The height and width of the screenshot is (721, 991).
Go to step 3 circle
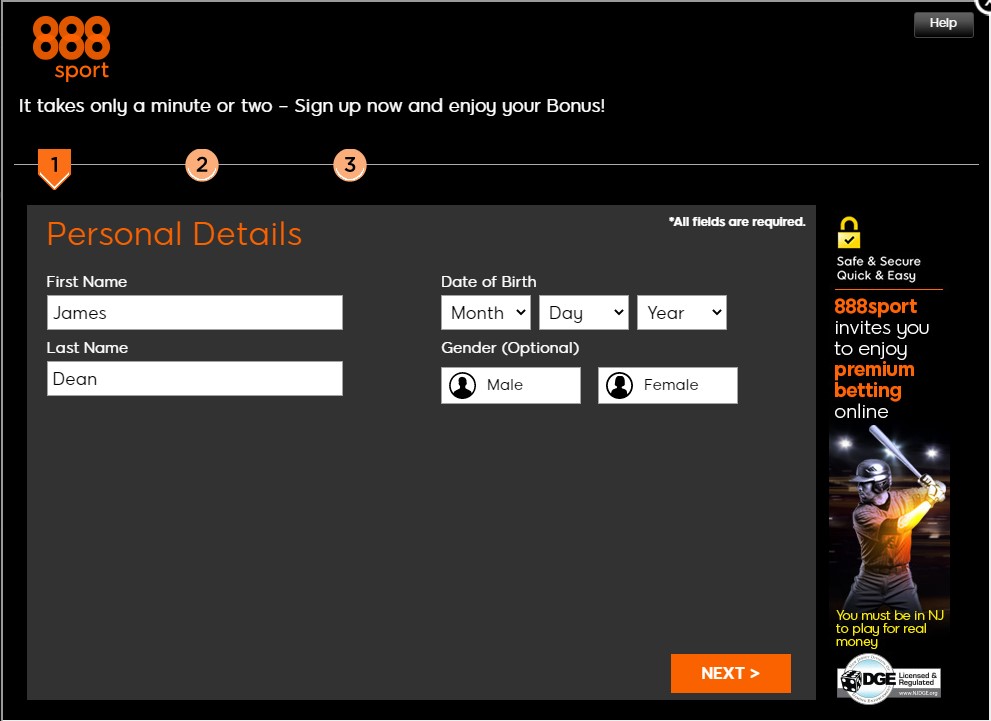tap(350, 165)
